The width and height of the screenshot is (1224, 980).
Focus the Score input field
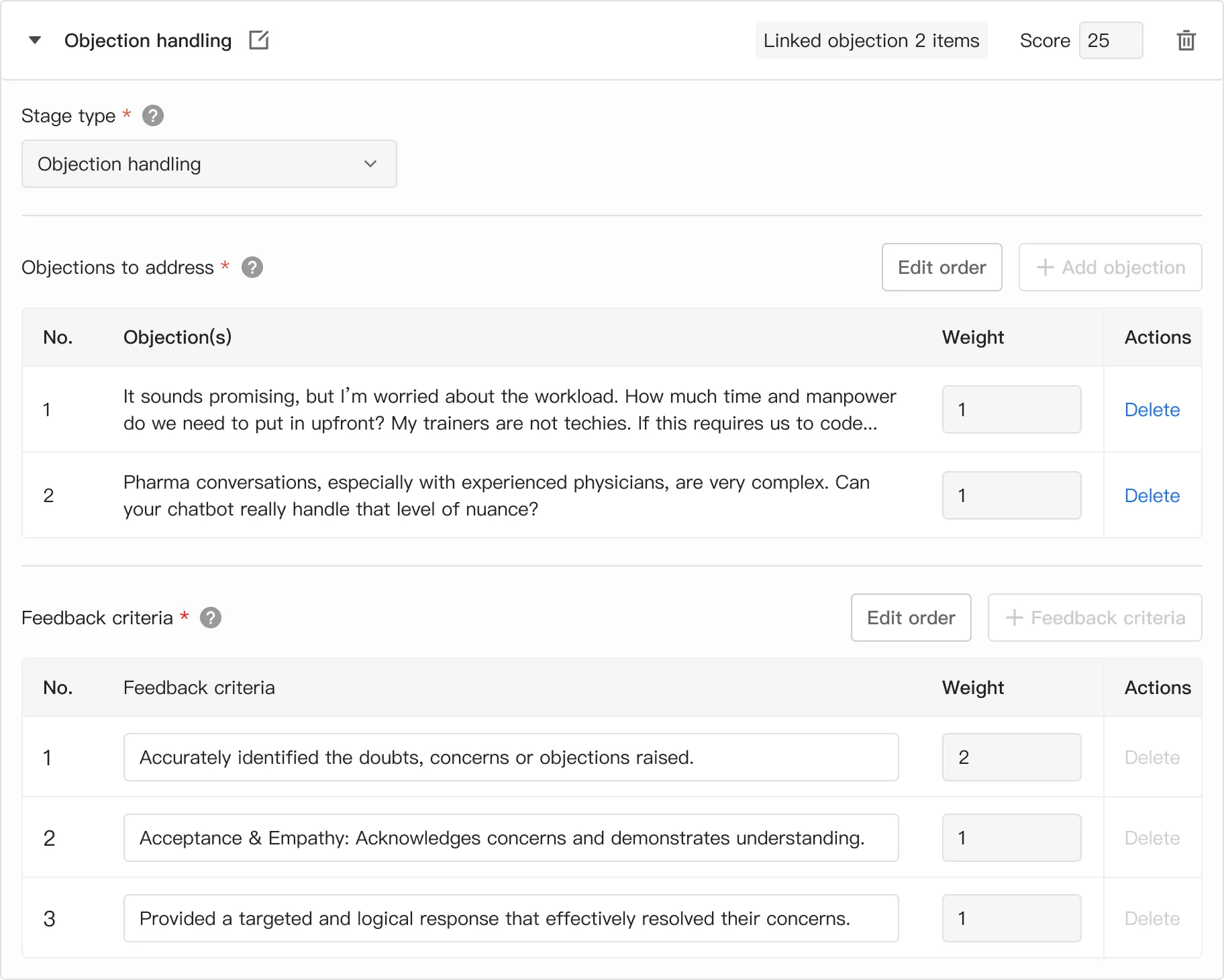1110,40
